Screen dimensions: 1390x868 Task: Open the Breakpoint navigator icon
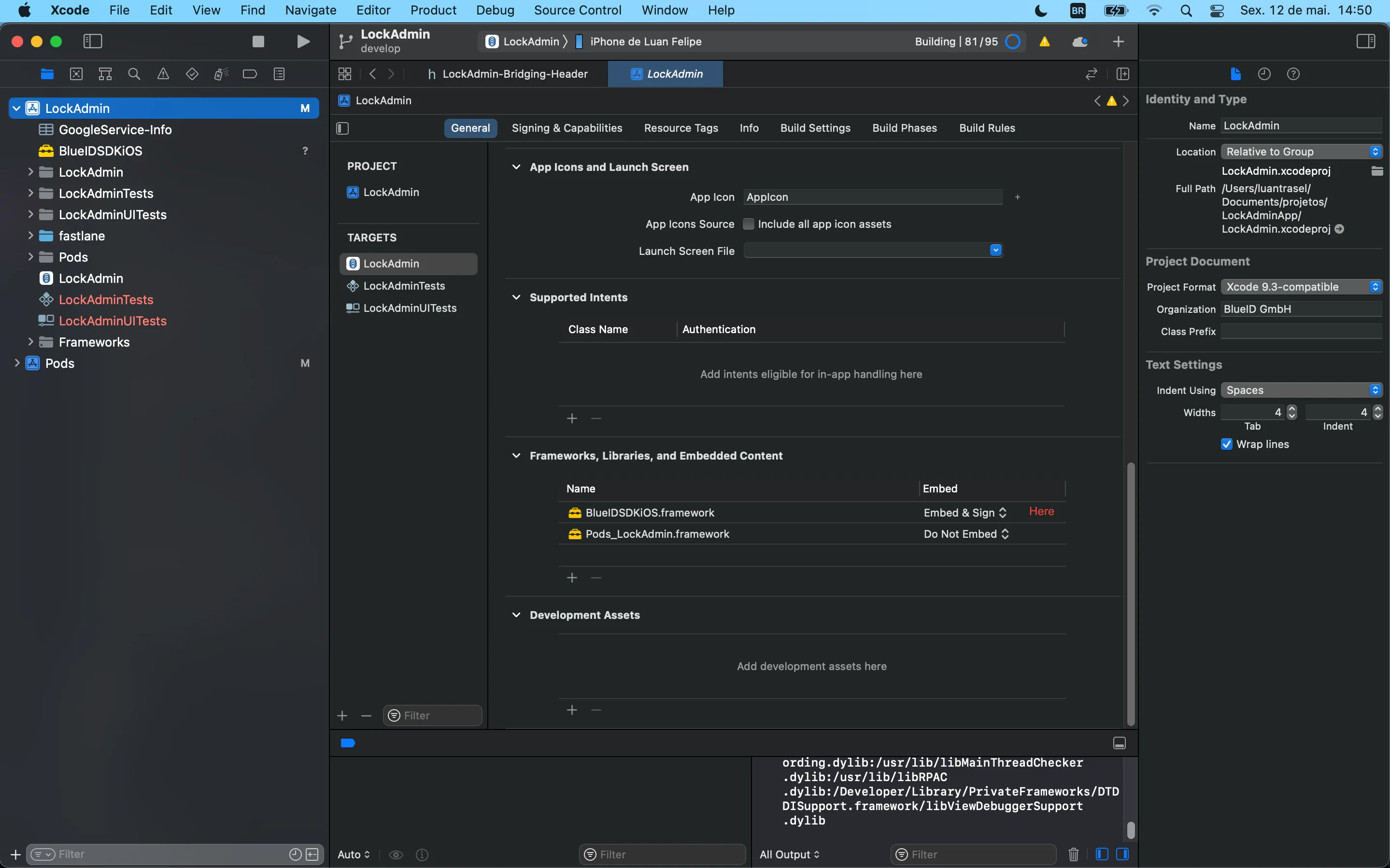pyautogui.click(x=250, y=74)
